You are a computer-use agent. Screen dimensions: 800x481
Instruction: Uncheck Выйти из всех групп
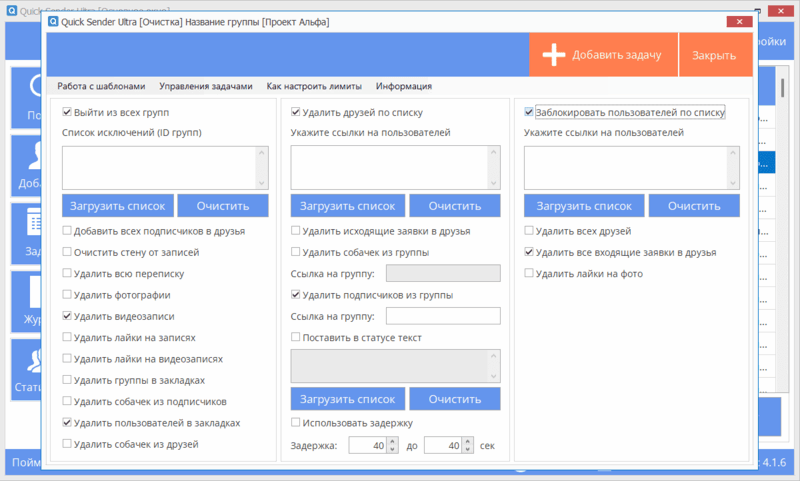(67, 113)
